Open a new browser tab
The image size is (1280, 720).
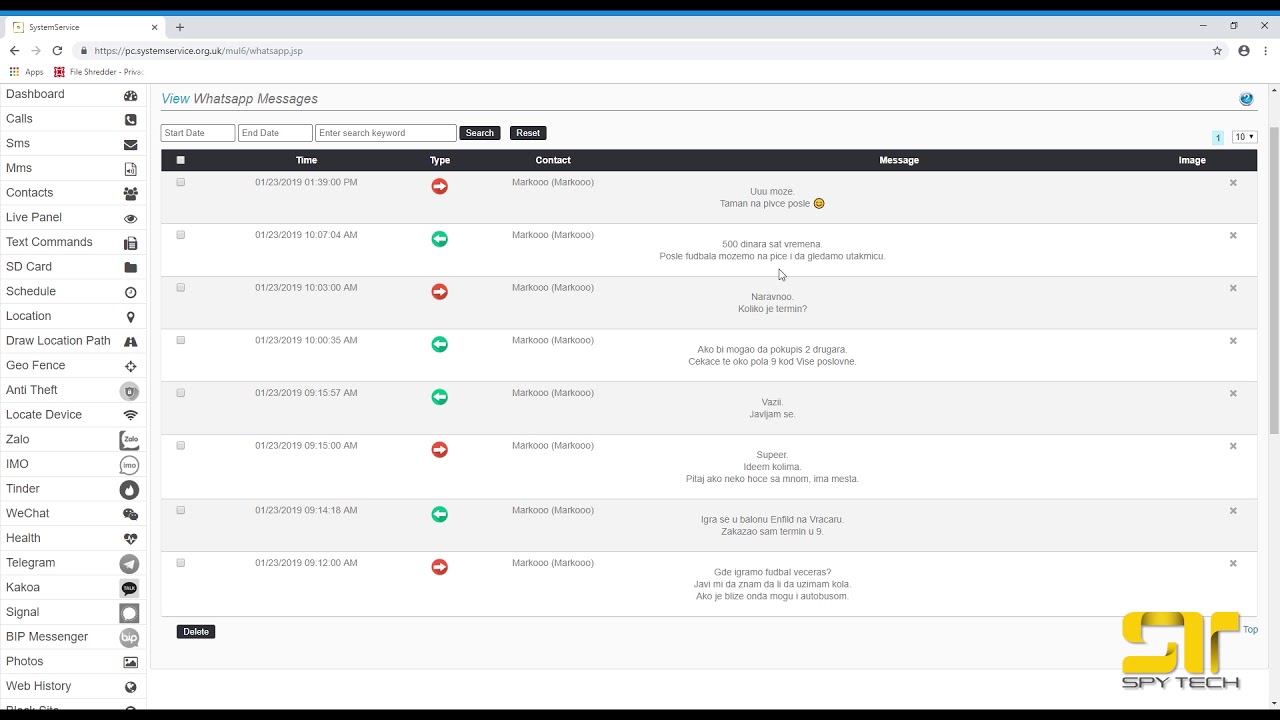(x=180, y=27)
